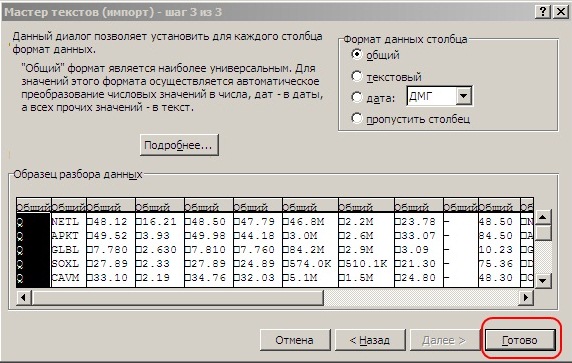Click the cell 'GLBL' in preview
572x363 pixels.
65,250
